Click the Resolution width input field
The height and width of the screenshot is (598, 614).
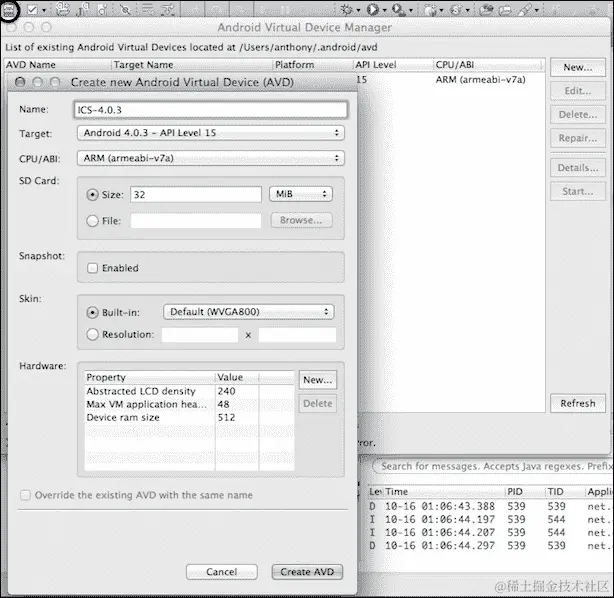tap(200, 335)
